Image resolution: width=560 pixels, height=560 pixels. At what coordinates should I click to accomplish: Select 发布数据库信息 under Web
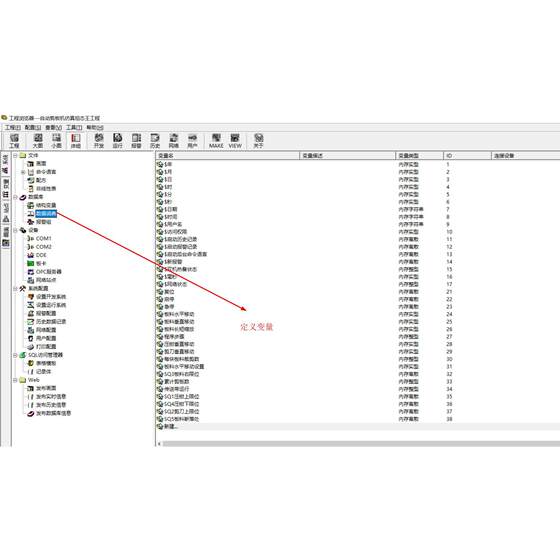[x=54, y=413]
